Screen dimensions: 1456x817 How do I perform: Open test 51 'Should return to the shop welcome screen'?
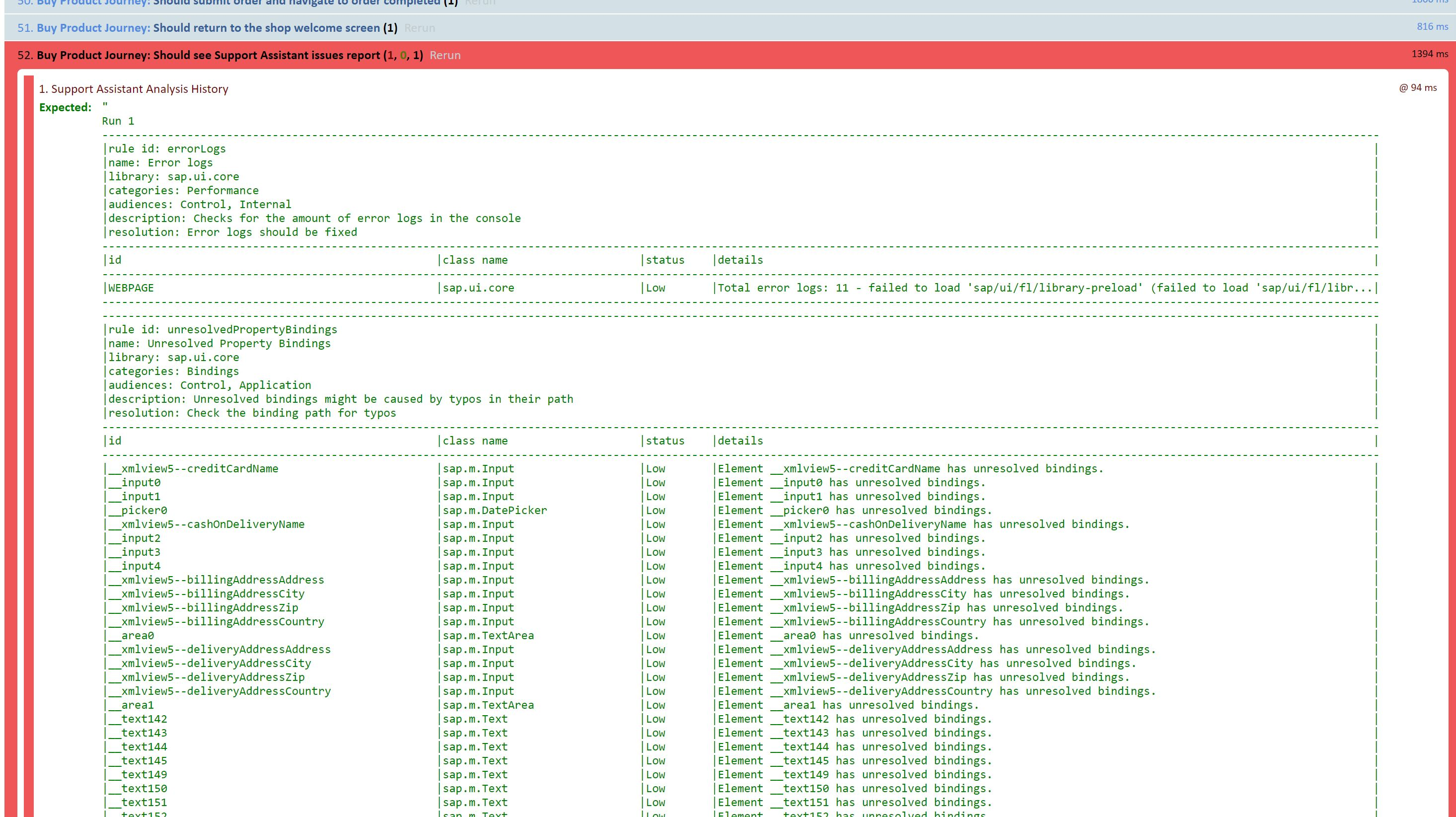coord(266,28)
